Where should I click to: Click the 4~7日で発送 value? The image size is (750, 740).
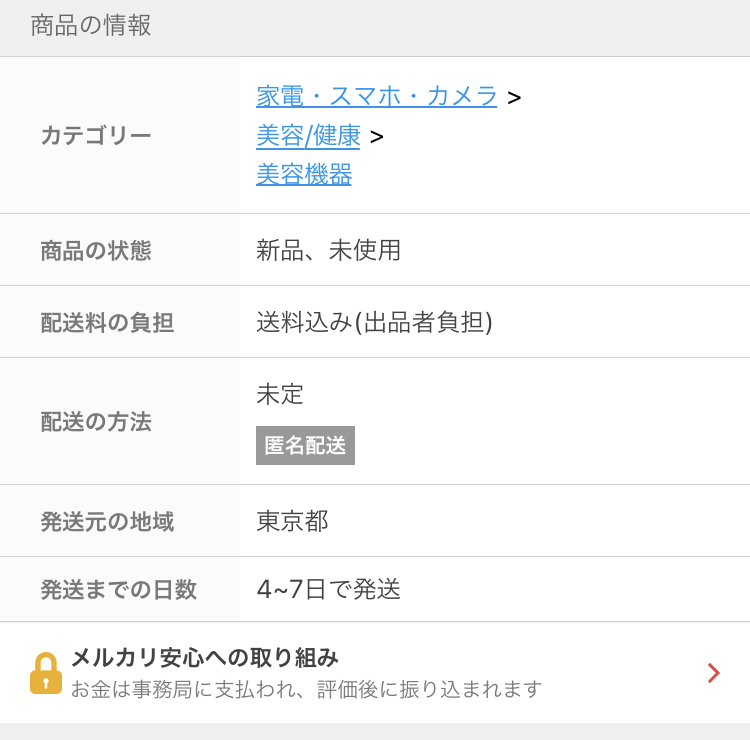point(328,589)
